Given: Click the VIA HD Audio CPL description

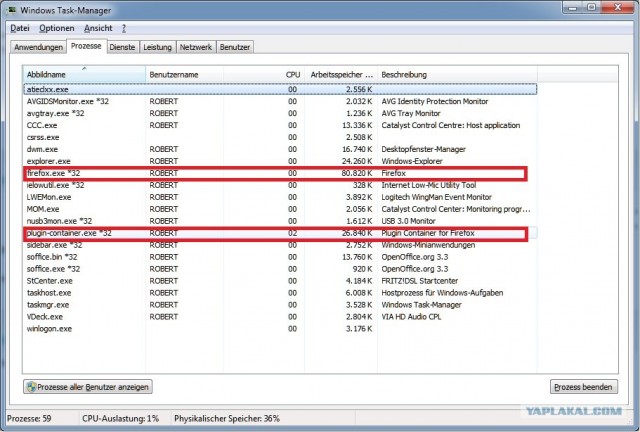Looking at the screenshot, I should click(411, 316).
